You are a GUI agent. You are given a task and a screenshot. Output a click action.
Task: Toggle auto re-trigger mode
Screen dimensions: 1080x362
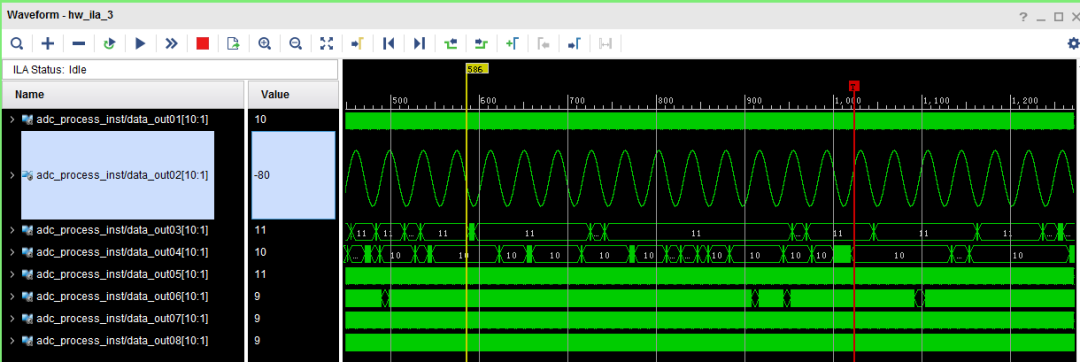click(x=109, y=44)
